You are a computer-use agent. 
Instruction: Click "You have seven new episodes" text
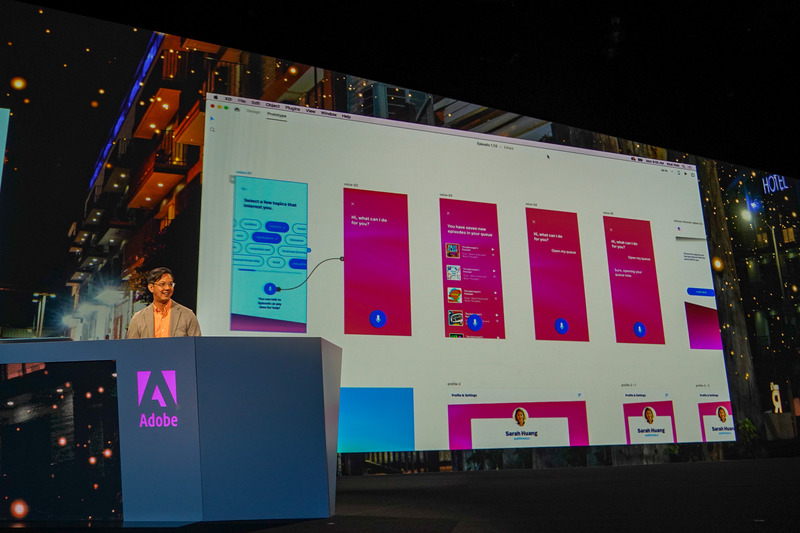tap(469, 230)
